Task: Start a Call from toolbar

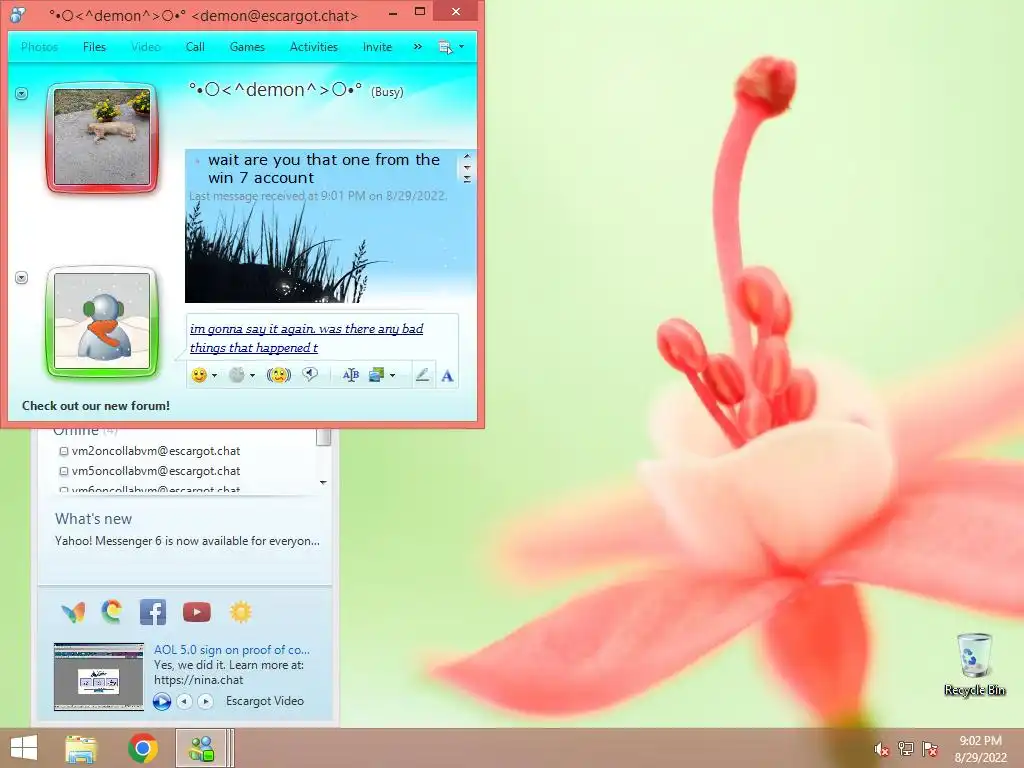Action: tap(195, 47)
